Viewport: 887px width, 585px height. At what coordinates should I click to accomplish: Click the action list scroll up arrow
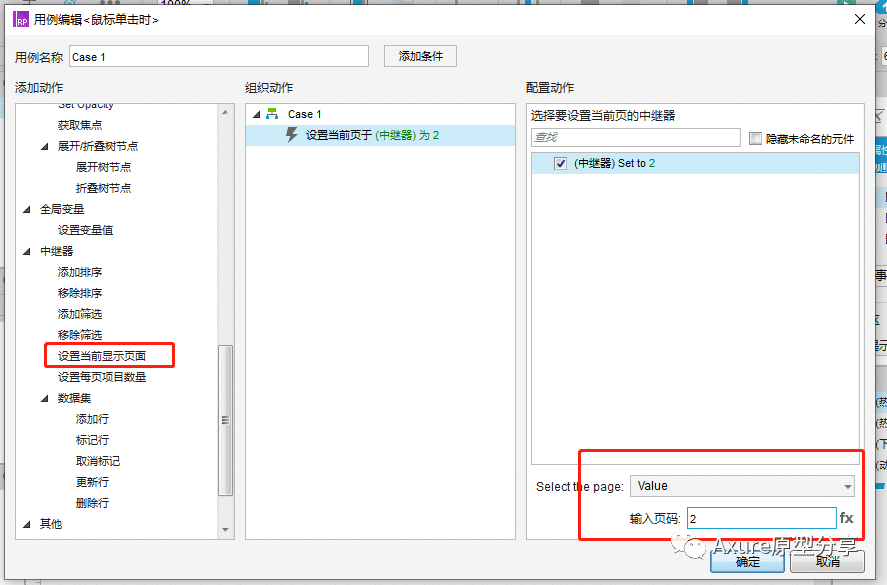[225, 112]
